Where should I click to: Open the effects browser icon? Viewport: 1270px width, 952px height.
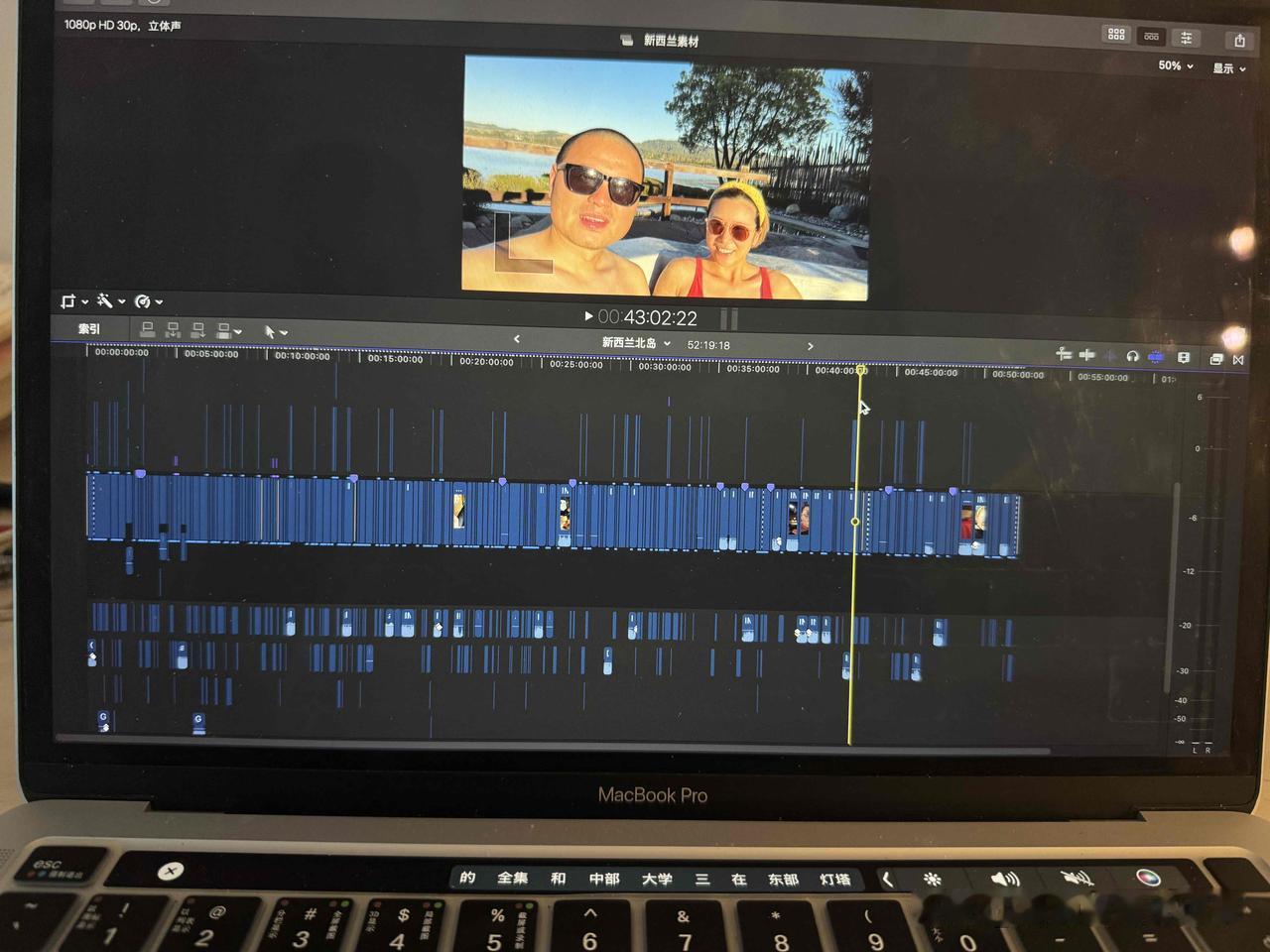point(1216,359)
